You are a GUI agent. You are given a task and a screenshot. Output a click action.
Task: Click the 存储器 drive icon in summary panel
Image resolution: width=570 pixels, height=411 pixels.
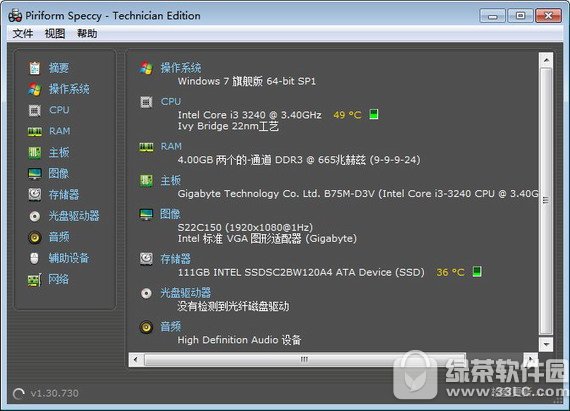click(146, 259)
